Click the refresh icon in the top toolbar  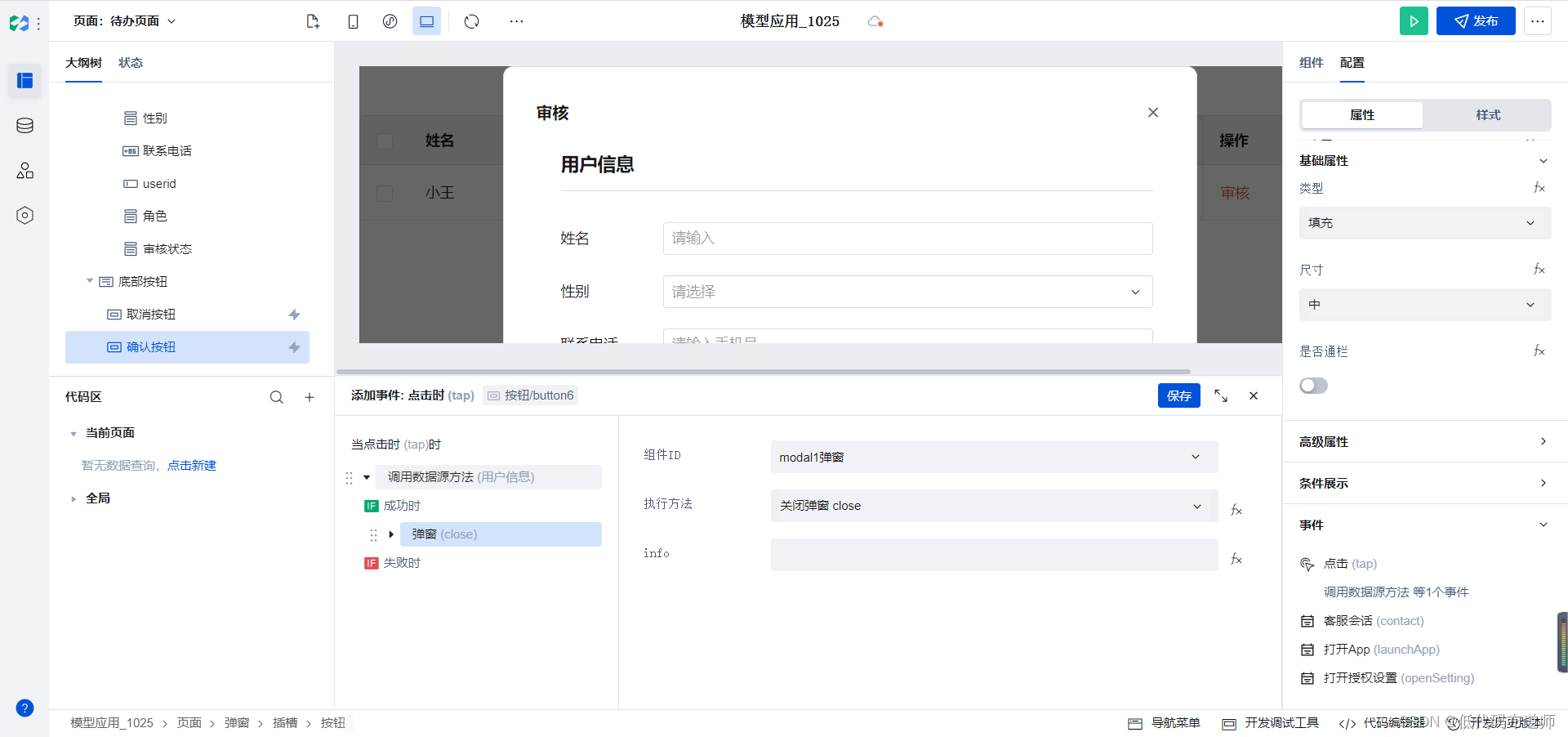(x=471, y=21)
